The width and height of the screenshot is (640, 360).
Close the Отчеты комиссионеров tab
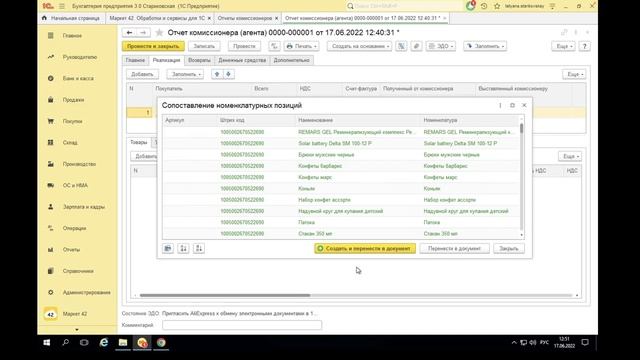pyautogui.click(x=276, y=18)
